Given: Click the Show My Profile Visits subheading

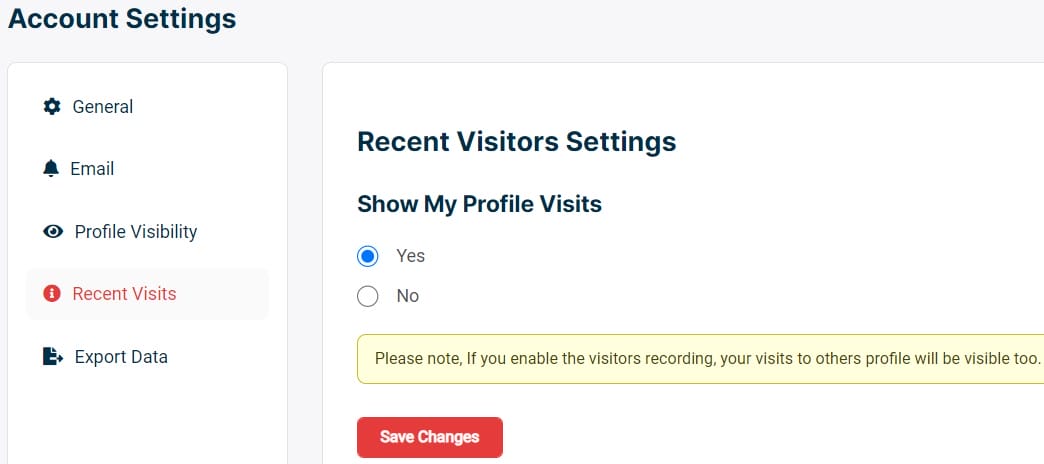Looking at the screenshot, I should (x=479, y=204).
